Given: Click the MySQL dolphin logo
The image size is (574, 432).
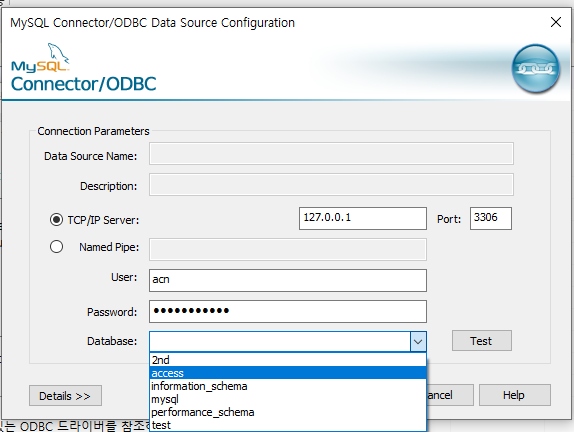Looking at the screenshot, I should coord(40,57).
